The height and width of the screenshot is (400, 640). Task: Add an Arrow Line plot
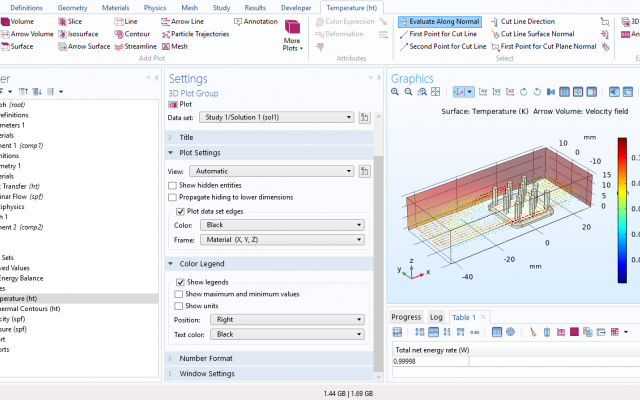tap(182, 22)
